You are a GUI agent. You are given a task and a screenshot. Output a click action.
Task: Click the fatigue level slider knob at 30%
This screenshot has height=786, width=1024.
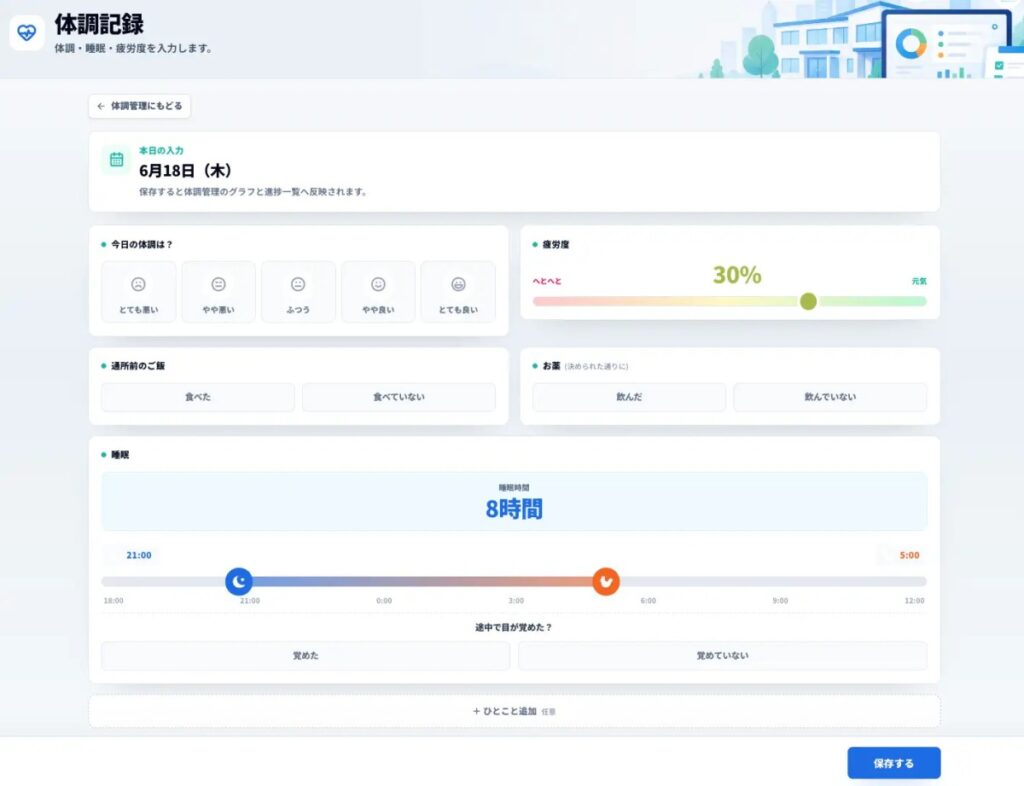[x=808, y=301]
